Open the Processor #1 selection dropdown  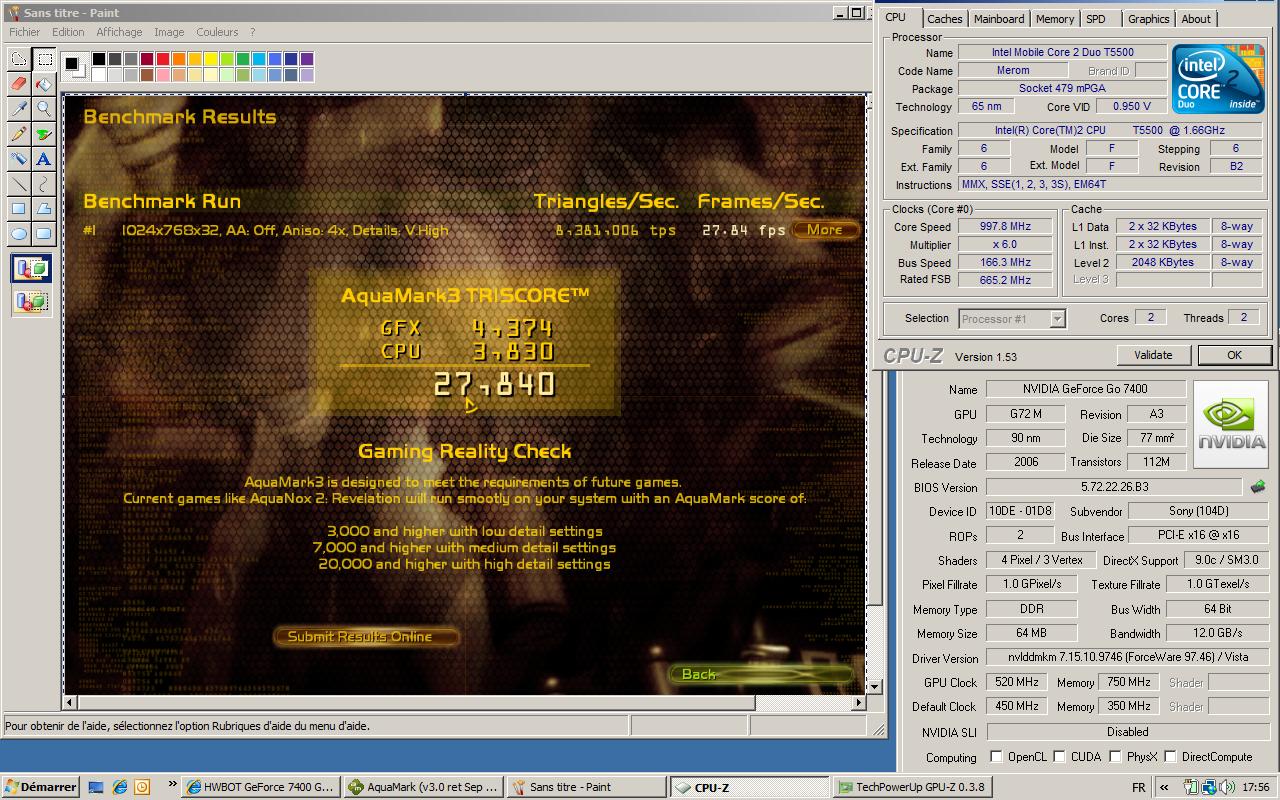point(1057,319)
